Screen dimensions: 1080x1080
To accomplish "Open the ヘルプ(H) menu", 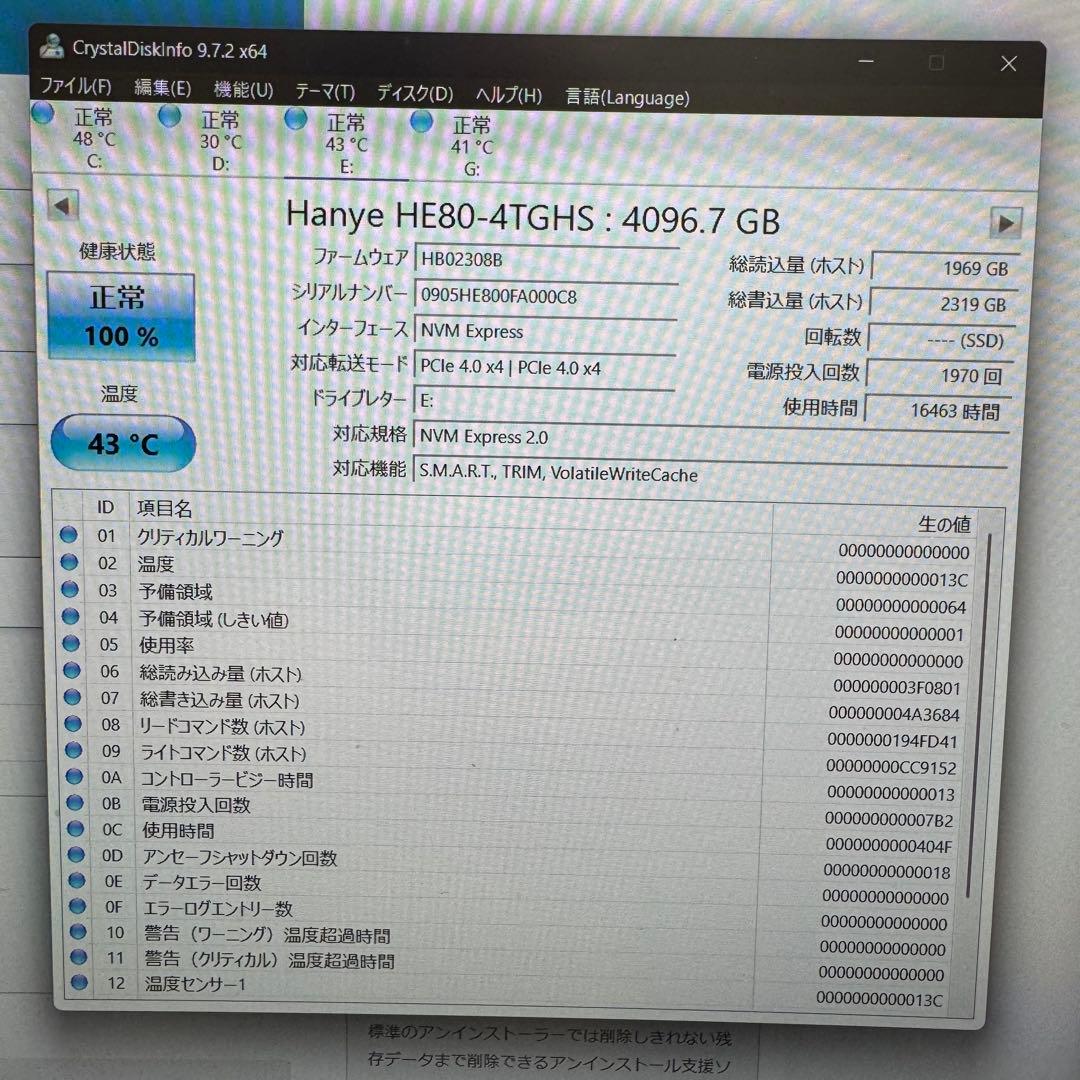I will [x=508, y=95].
